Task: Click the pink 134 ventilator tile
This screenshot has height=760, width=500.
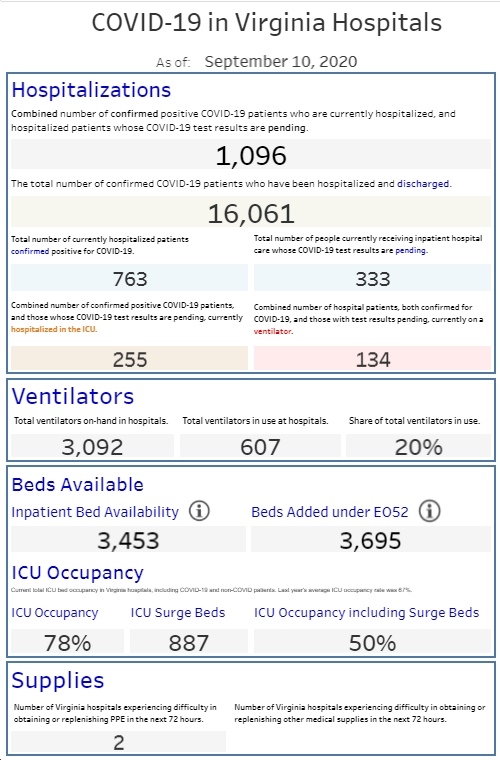Action: click(372, 358)
